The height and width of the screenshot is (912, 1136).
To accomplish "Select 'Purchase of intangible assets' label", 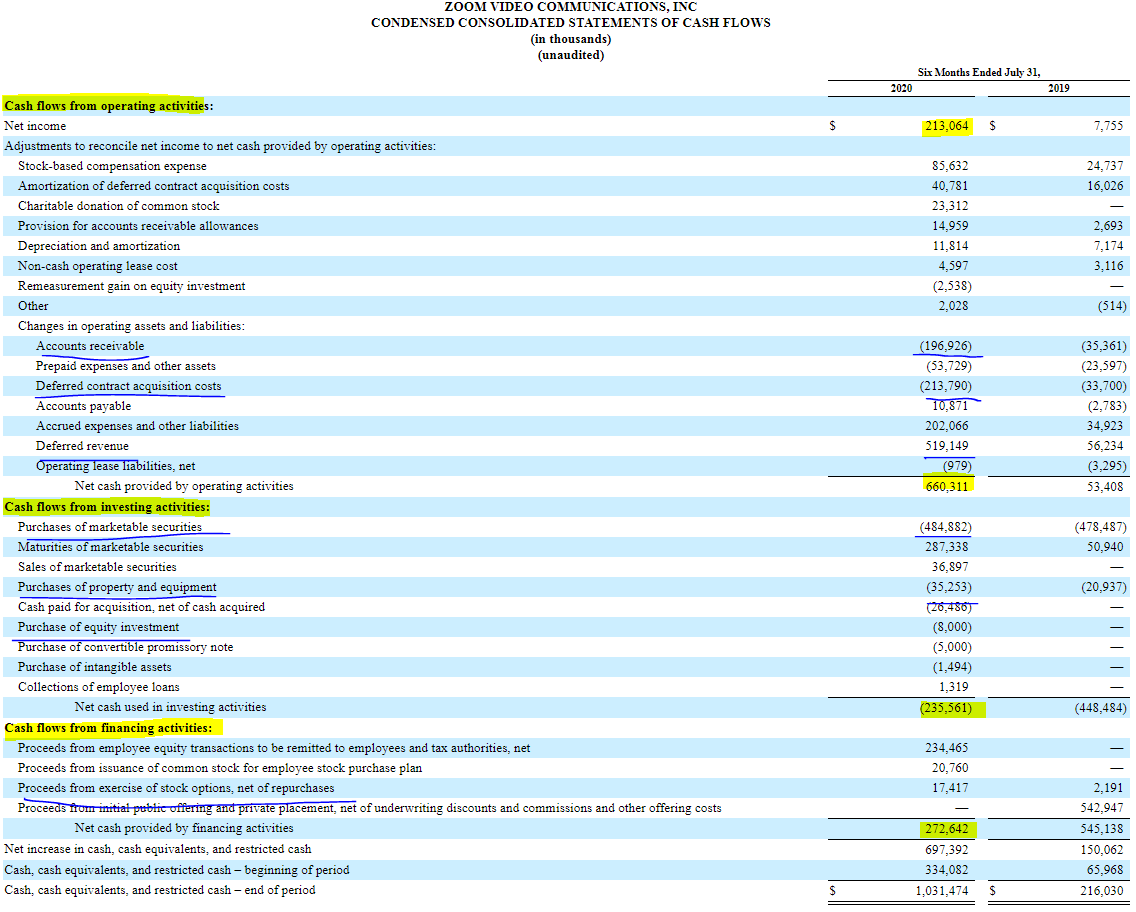I will click(95, 667).
